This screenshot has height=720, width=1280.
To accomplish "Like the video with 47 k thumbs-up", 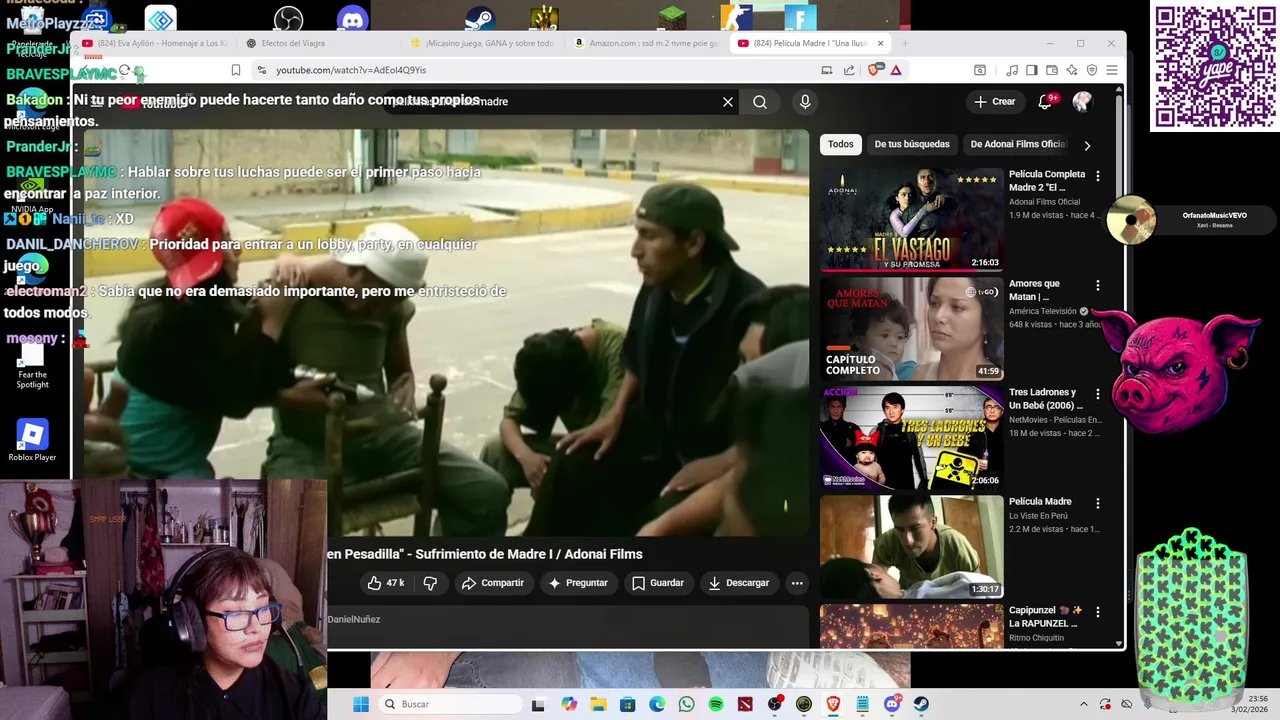I will (386, 583).
